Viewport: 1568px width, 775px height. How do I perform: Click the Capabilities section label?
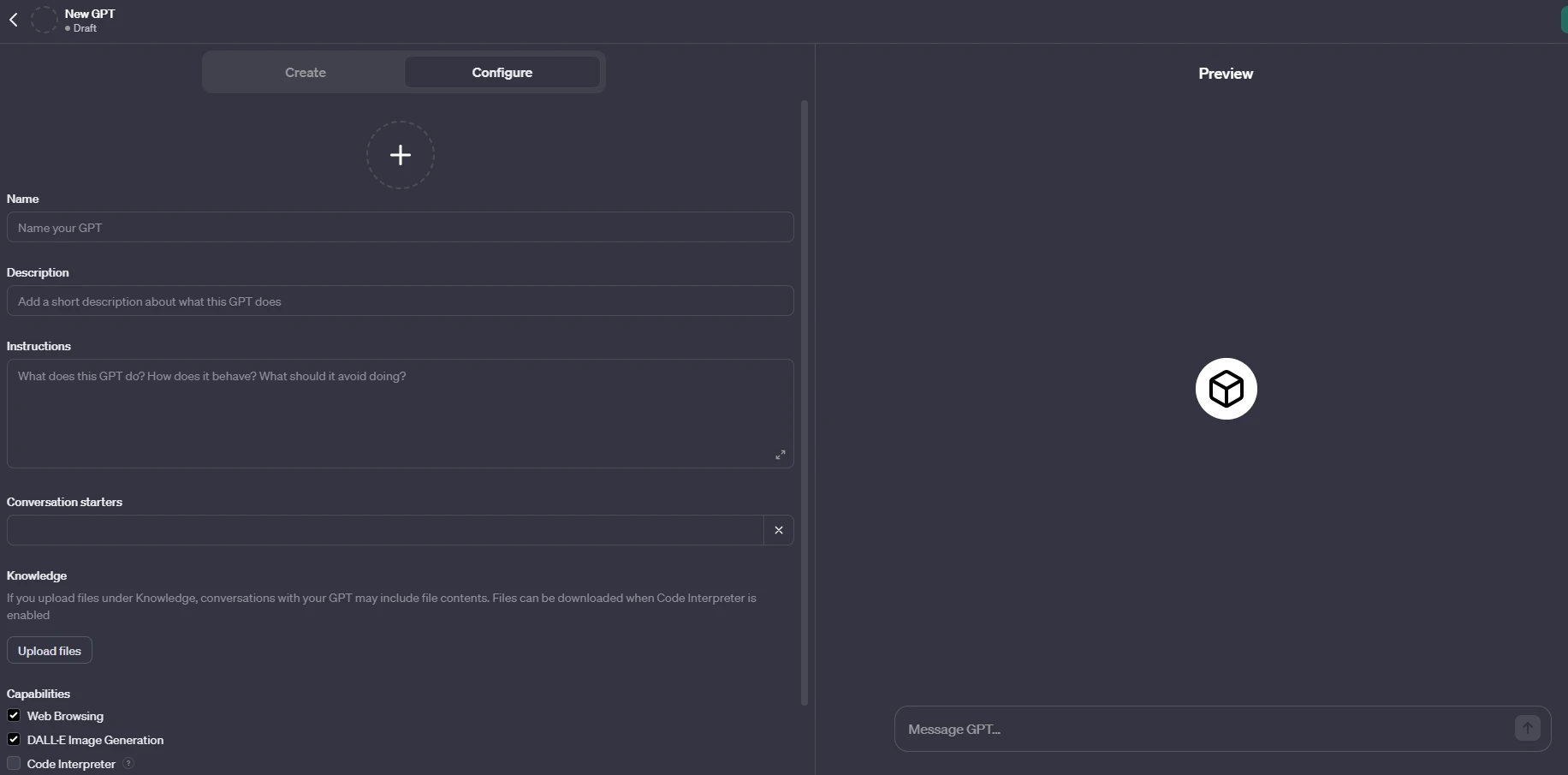coord(39,694)
